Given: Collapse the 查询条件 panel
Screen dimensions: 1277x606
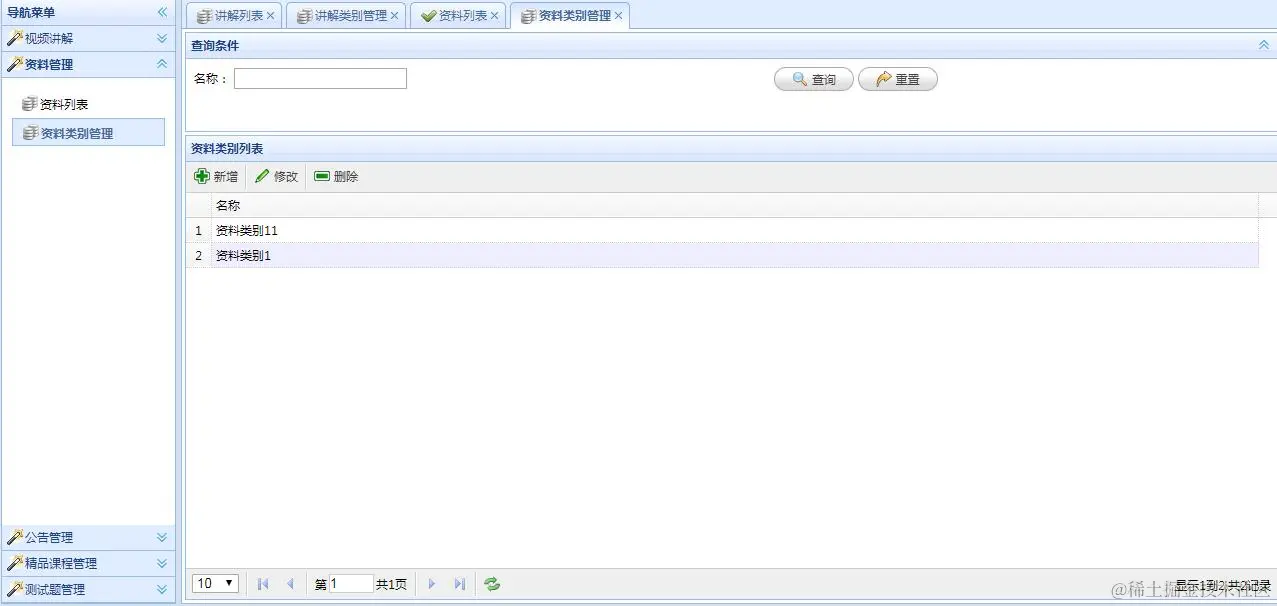Looking at the screenshot, I should (1263, 45).
